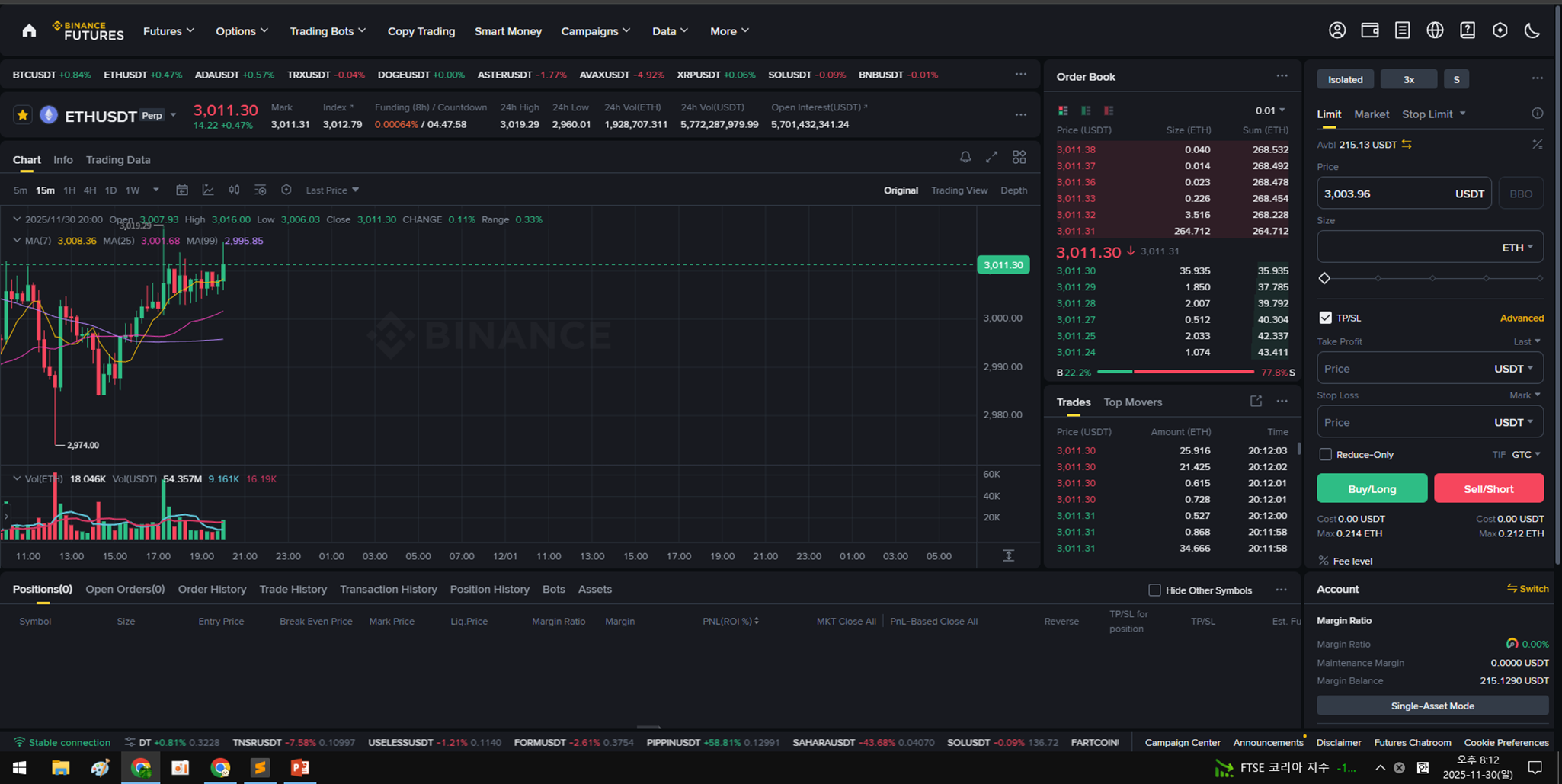Open ticker bar more options
This screenshot has height=784, width=1562.
[x=1021, y=75]
